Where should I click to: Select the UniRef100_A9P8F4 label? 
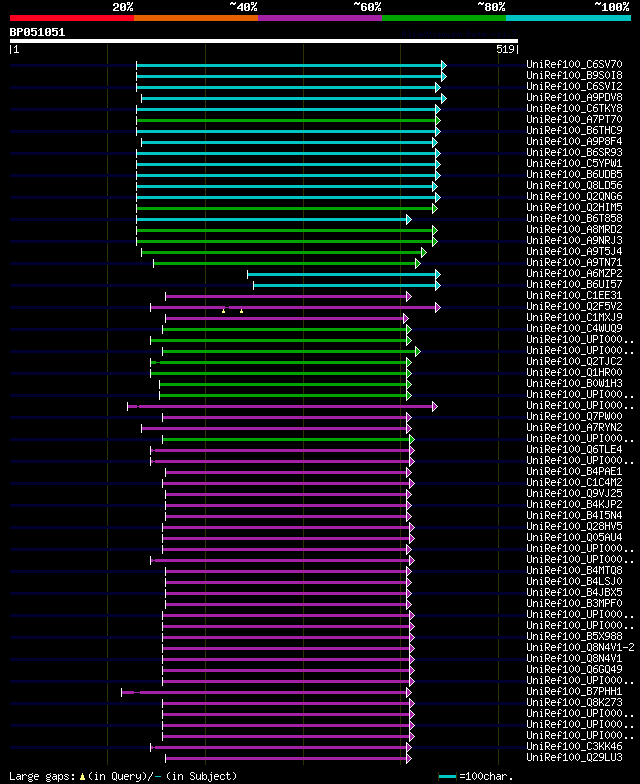[x=574, y=142]
